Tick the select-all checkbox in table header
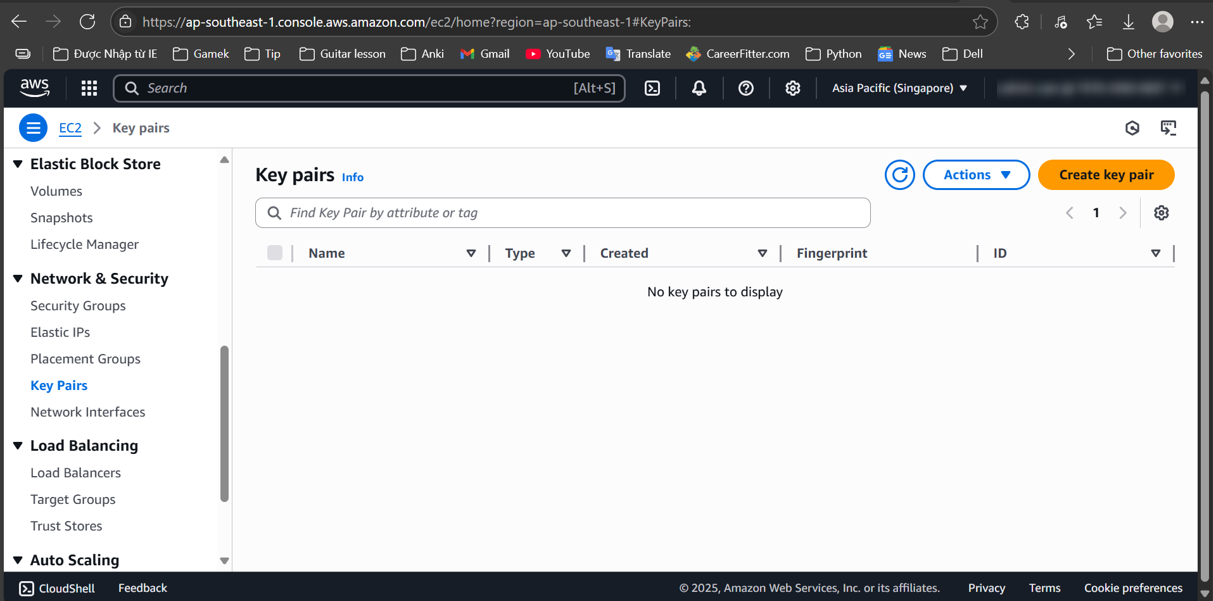The height and width of the screenshot is (601, 1213). click(x=275, y=253)
